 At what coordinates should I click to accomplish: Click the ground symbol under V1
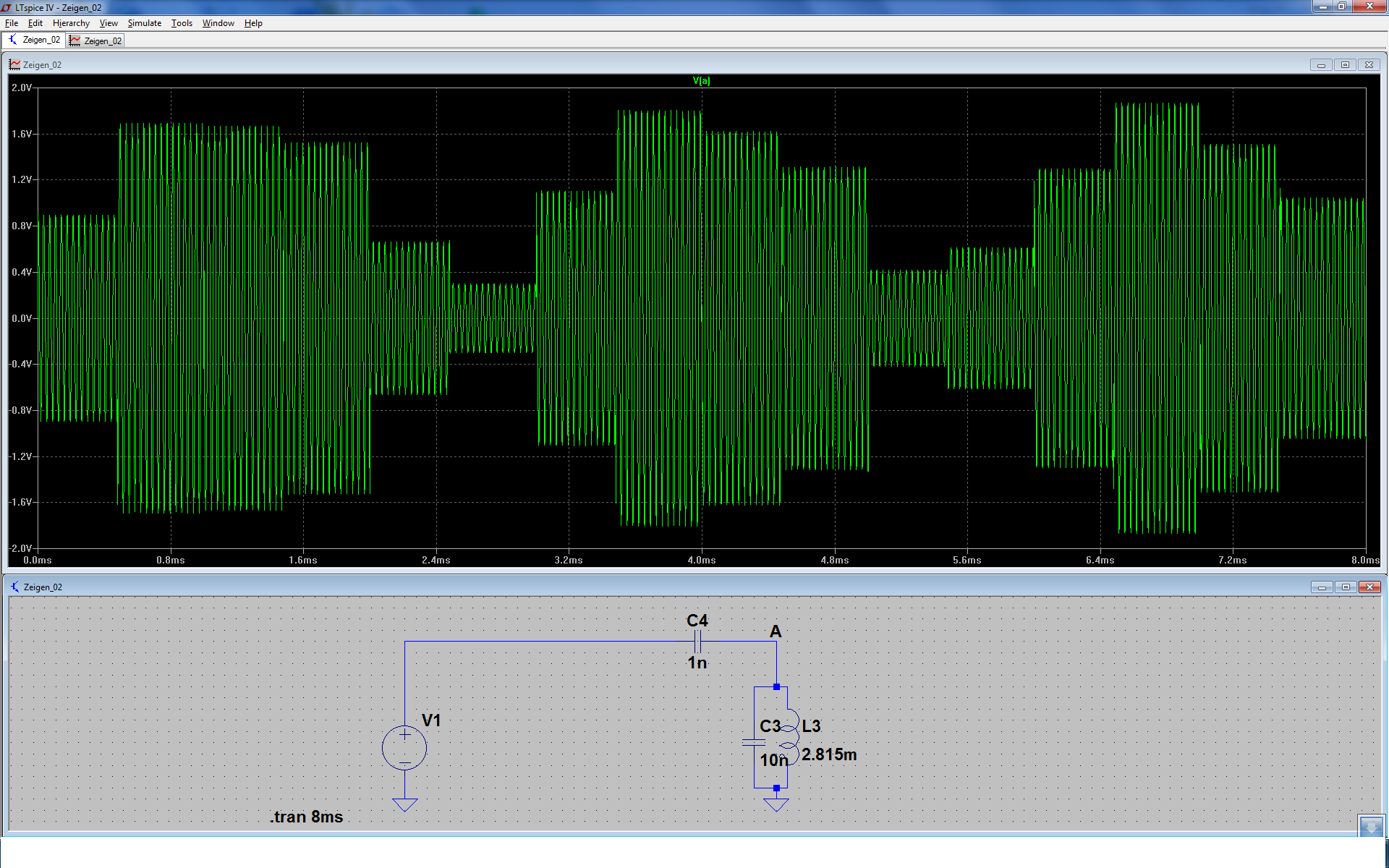(404, 804)
